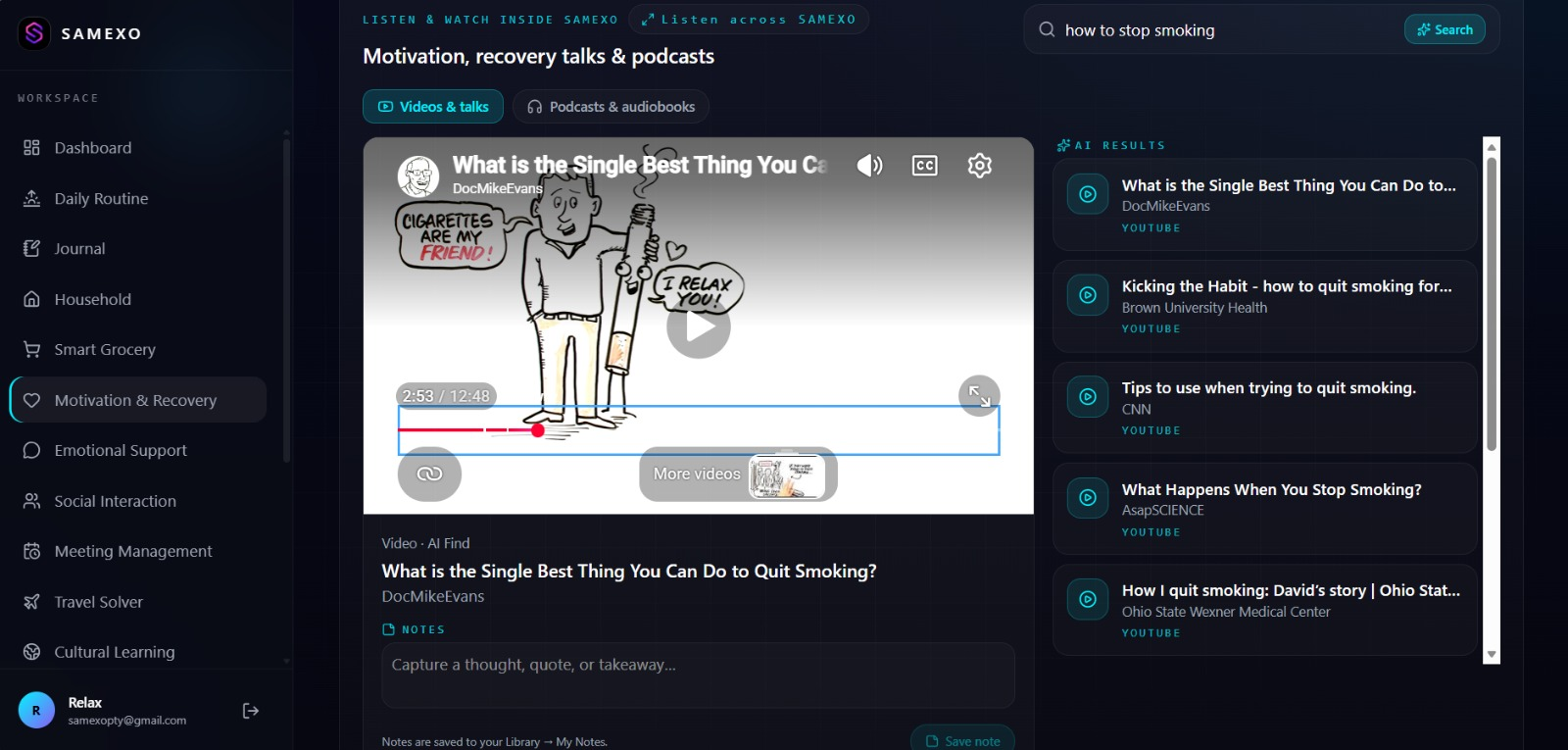Open How I quit smoking David's story
Screen dimensions: 1568x750
coord(1265,610)
